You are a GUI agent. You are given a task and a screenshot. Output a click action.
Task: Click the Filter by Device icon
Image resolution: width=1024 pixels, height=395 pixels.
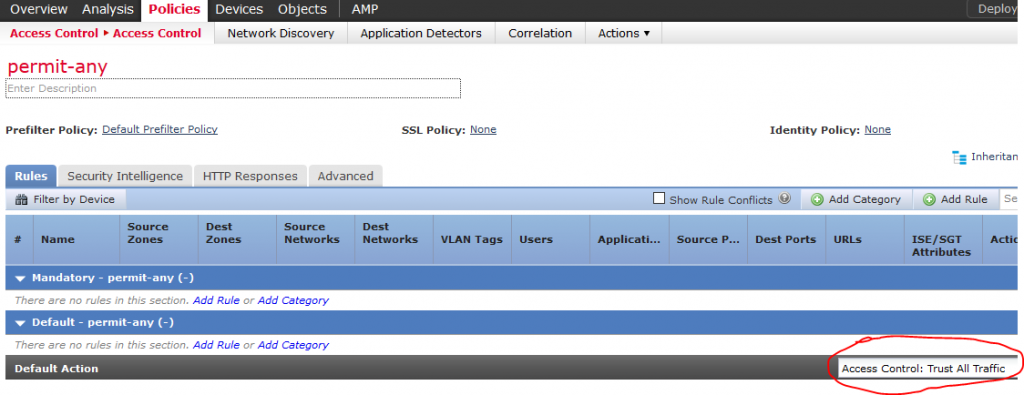point(22,199)
